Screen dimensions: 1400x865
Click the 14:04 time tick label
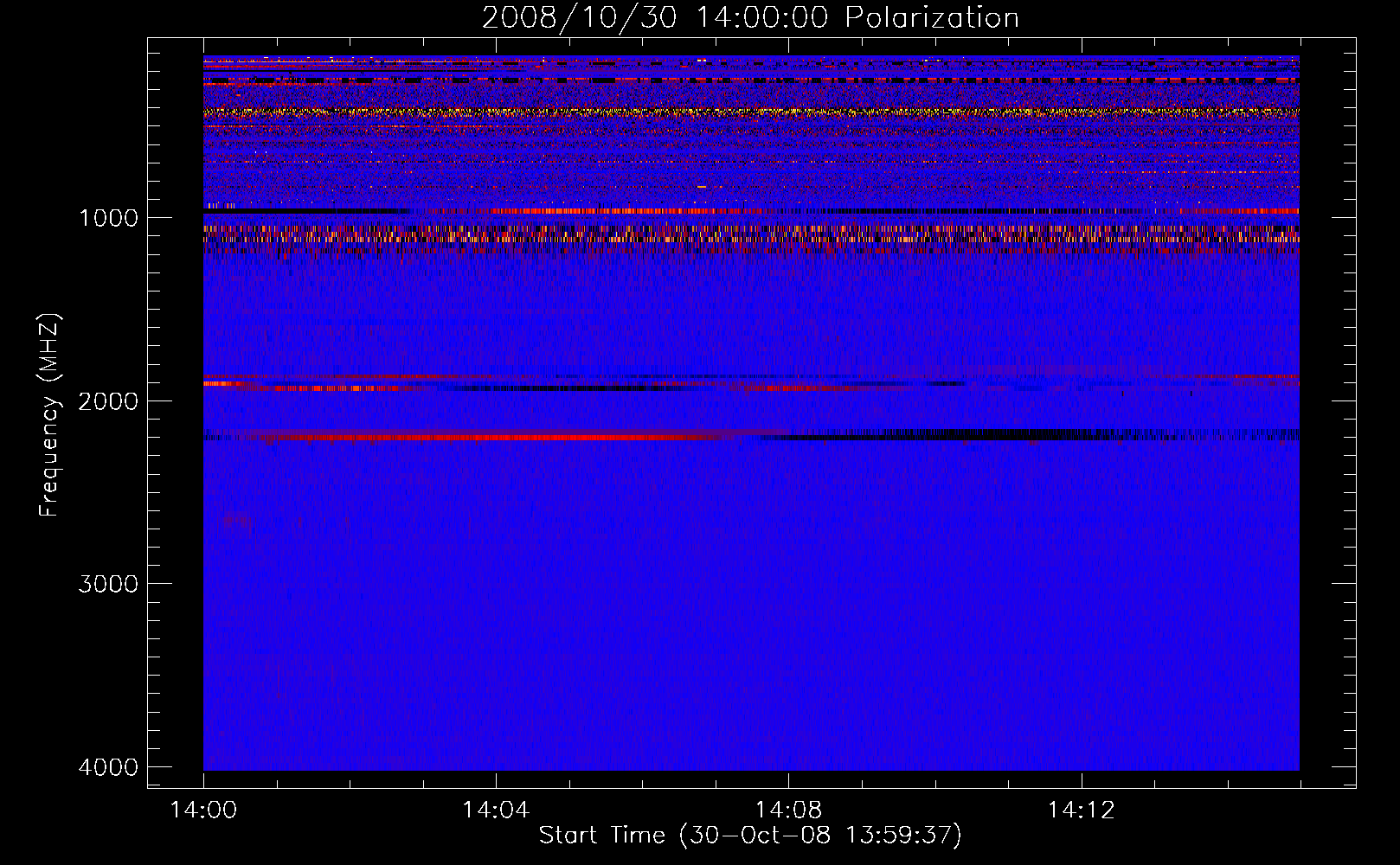[496, 810]
